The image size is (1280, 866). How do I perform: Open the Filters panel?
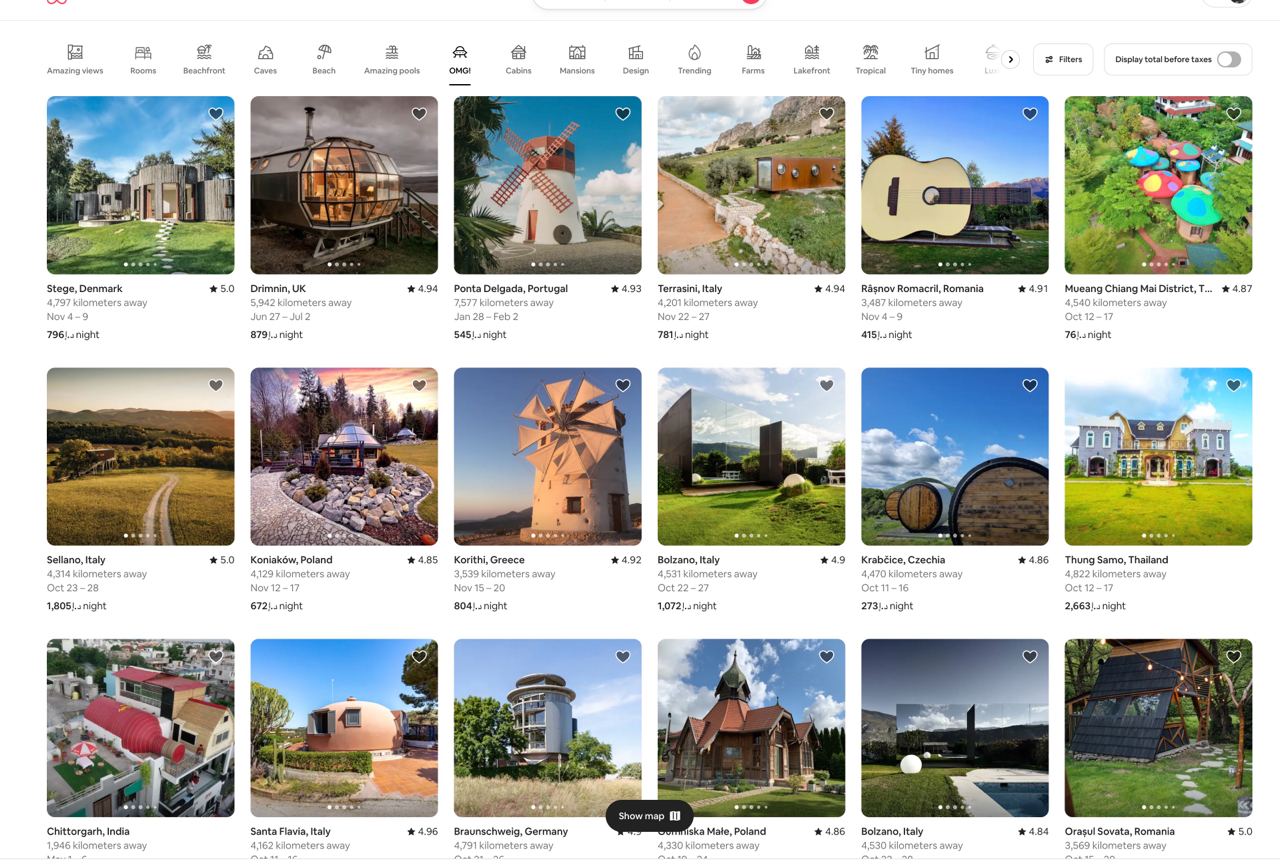(1063, 59)
